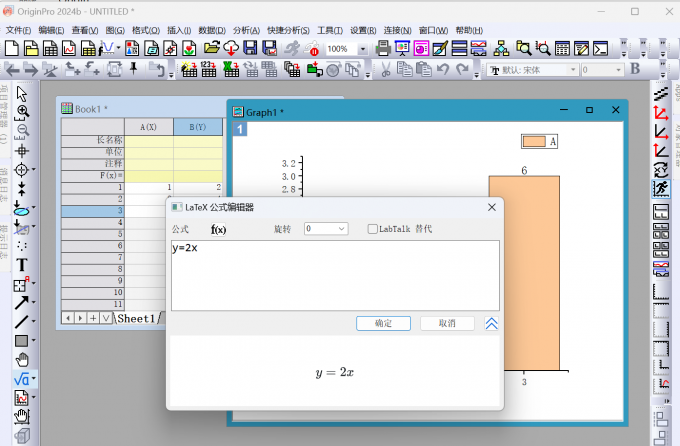
Task: Select the Arrow drawing tool
Action: coord(22,302)
